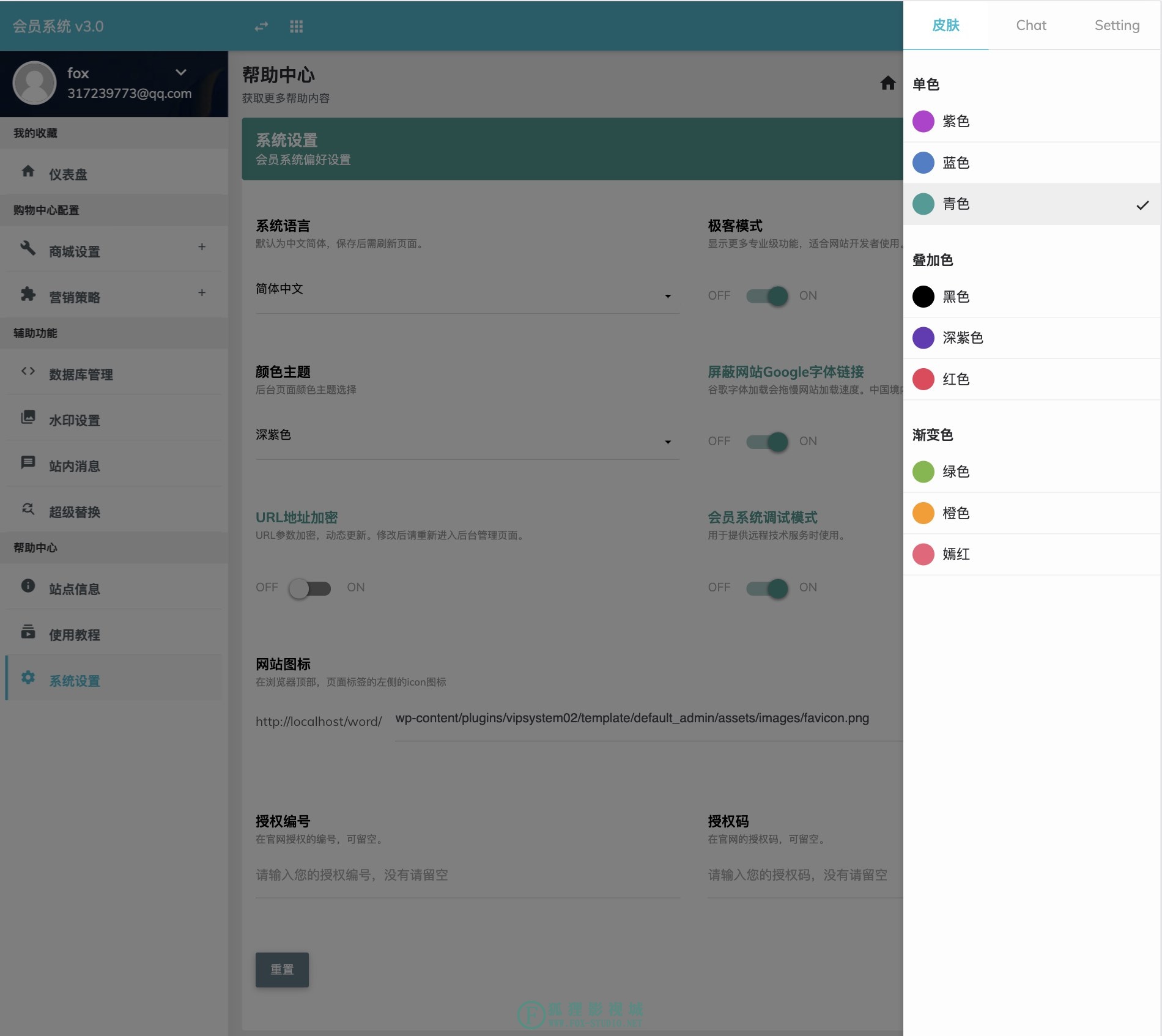Click the wrench icon for 商城设置
The width and height of the screenshot is (1162, 1036).
click(28, 248)
